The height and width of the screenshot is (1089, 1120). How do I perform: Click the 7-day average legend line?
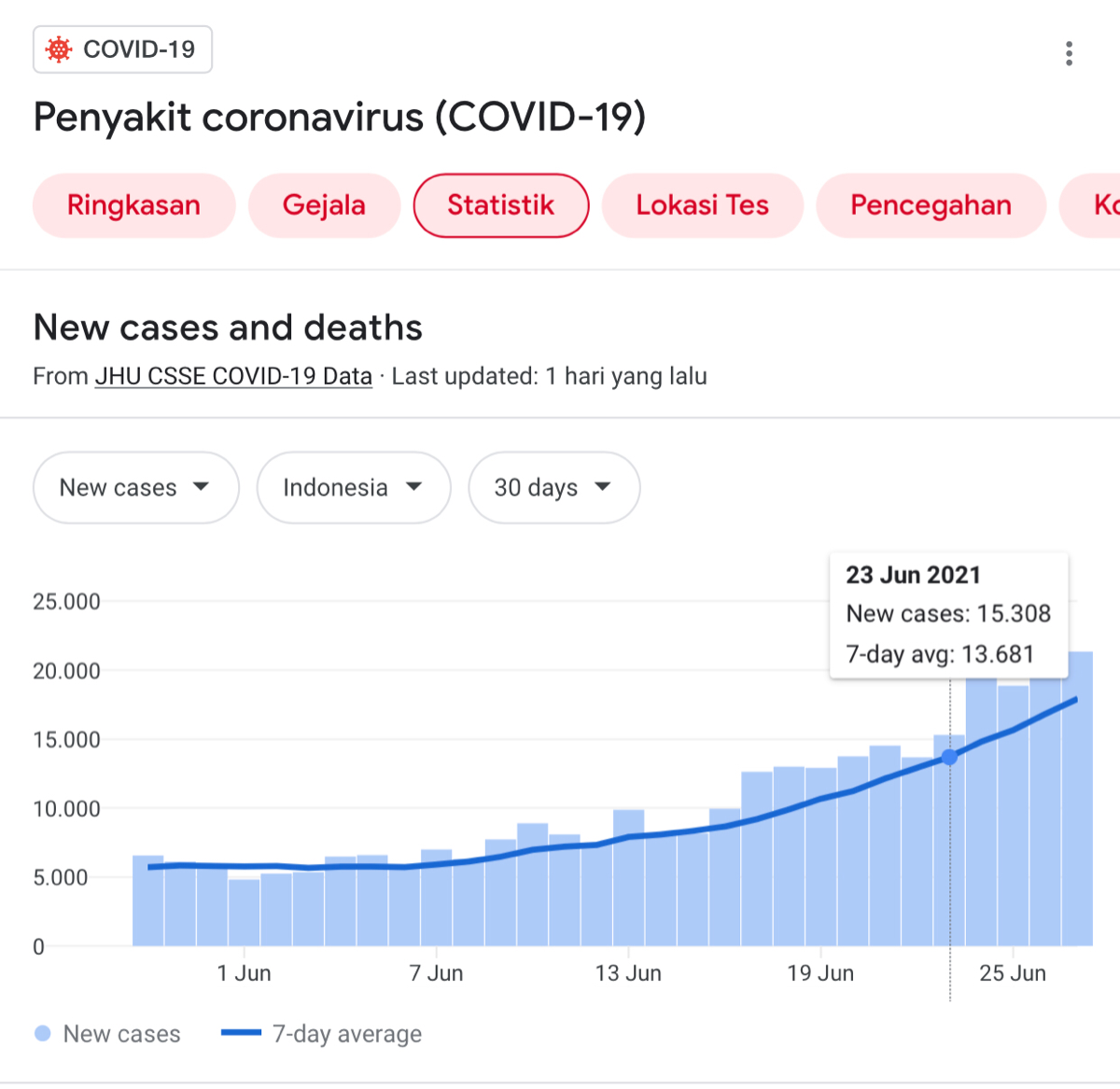click(241, 1033)
